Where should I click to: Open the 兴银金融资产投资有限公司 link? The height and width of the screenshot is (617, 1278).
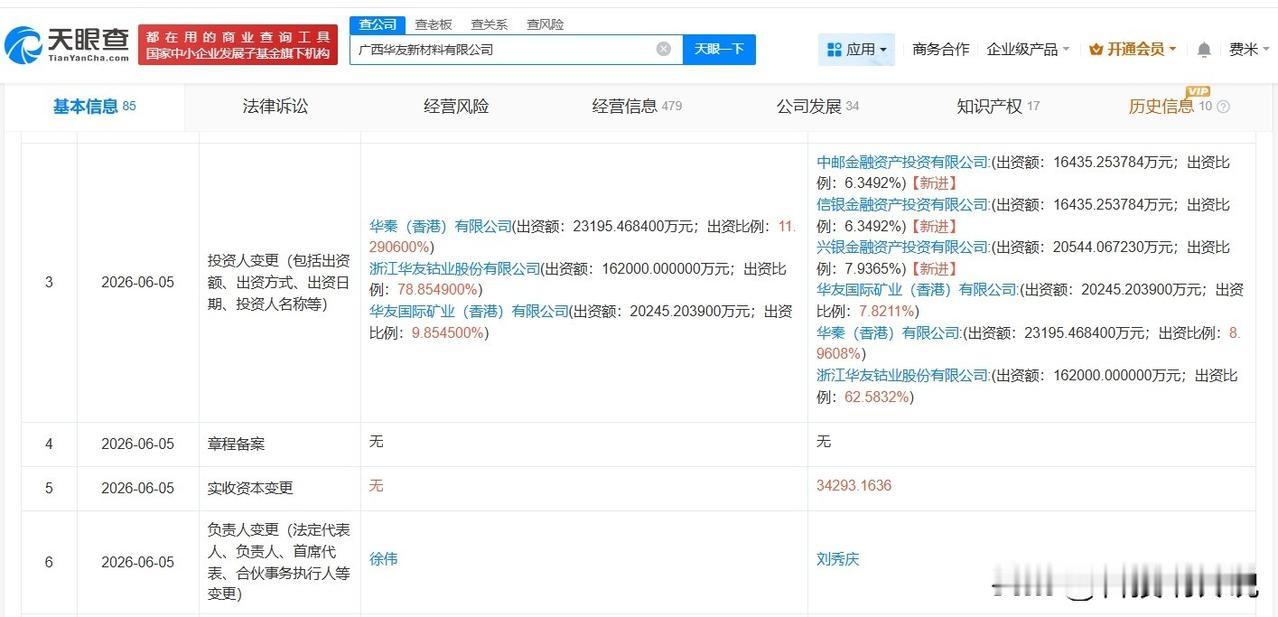903,247
